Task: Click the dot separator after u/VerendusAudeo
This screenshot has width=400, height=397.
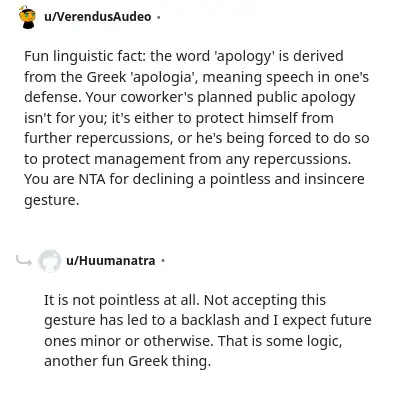Action: (x=159, y=17)
